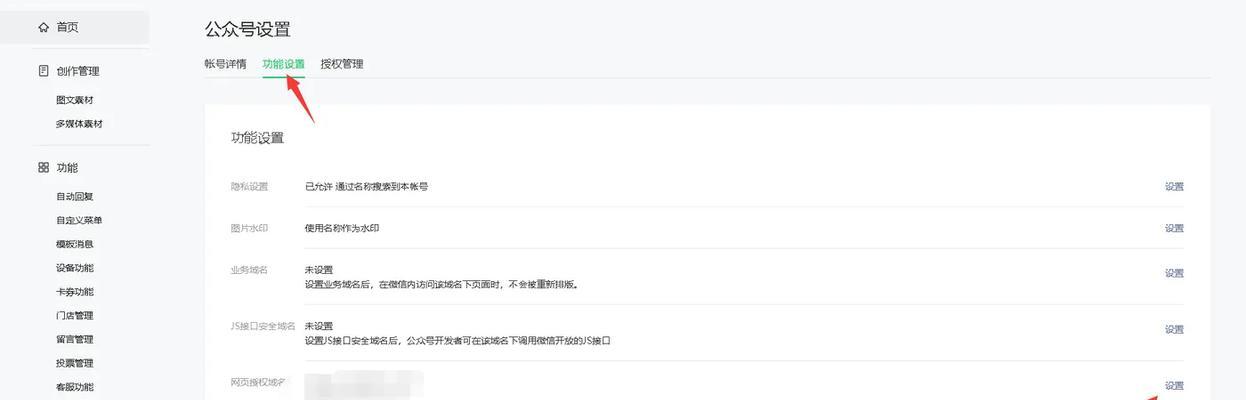
Task: Click 未设置 under 业务域名
Action: click(319, 270)
